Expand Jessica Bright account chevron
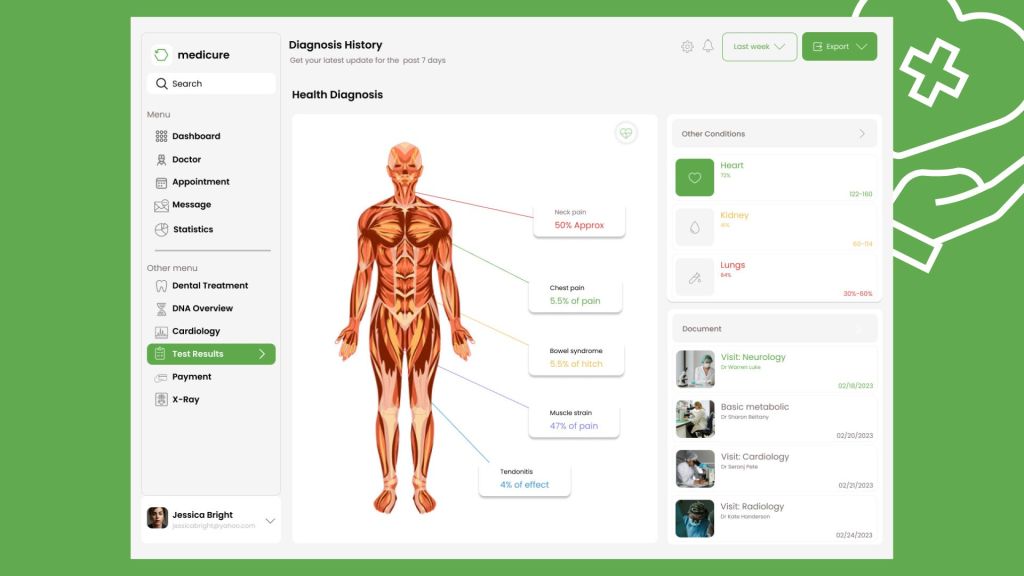The image size is (1024, 576). point(270,520)
